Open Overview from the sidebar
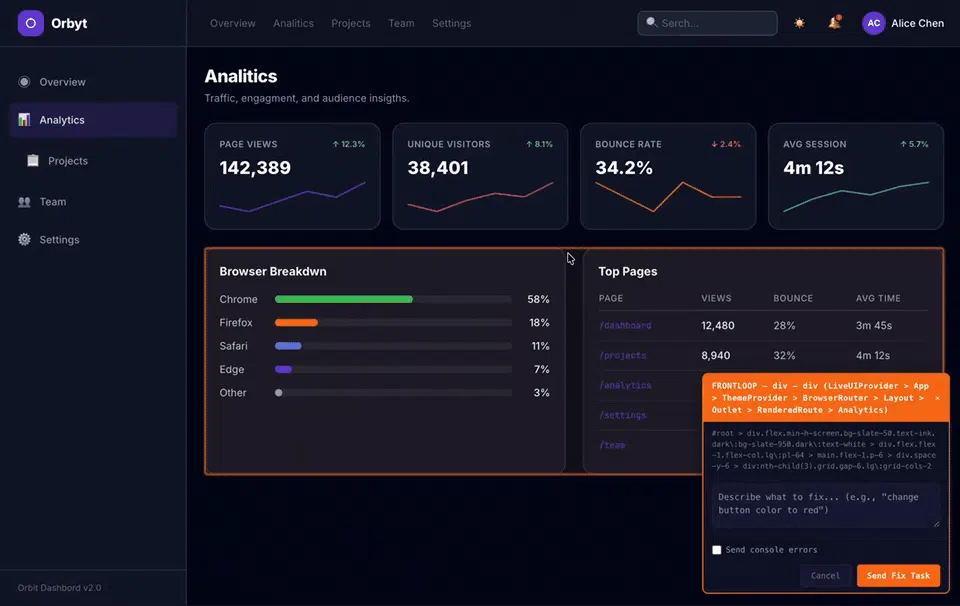Screen dimensions: 960x606 click(93, 82)
